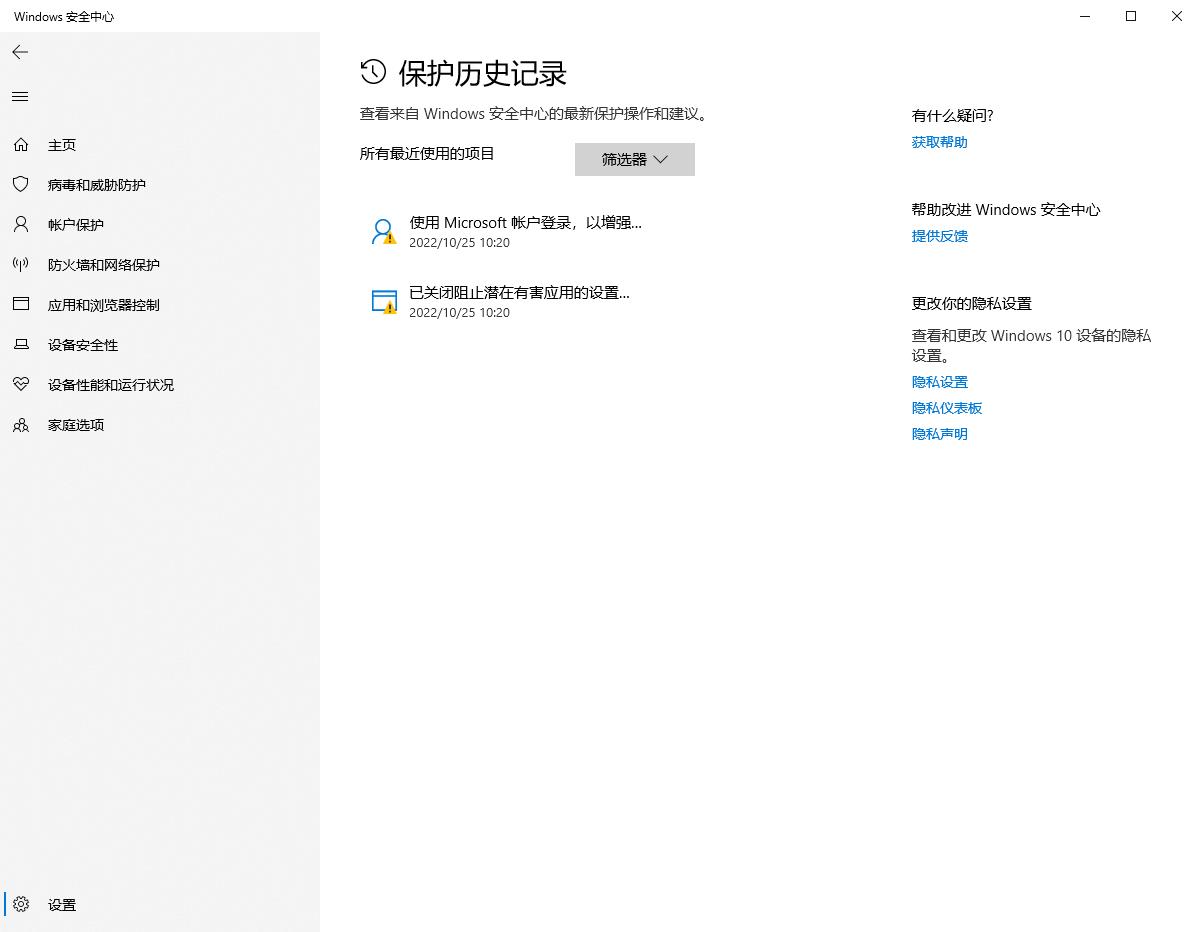Screen dimensions: 1200x932
Task: Click the app and browser control icon
Action: tap(21, 305)
